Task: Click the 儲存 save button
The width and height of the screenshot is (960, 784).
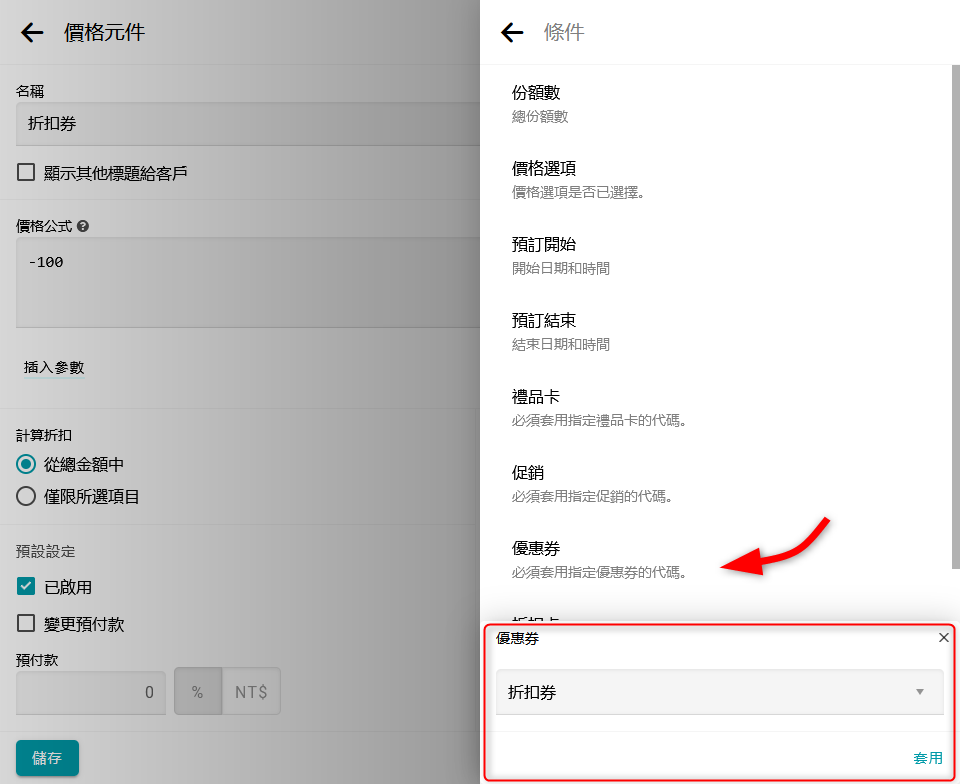Action: [47, 758]
